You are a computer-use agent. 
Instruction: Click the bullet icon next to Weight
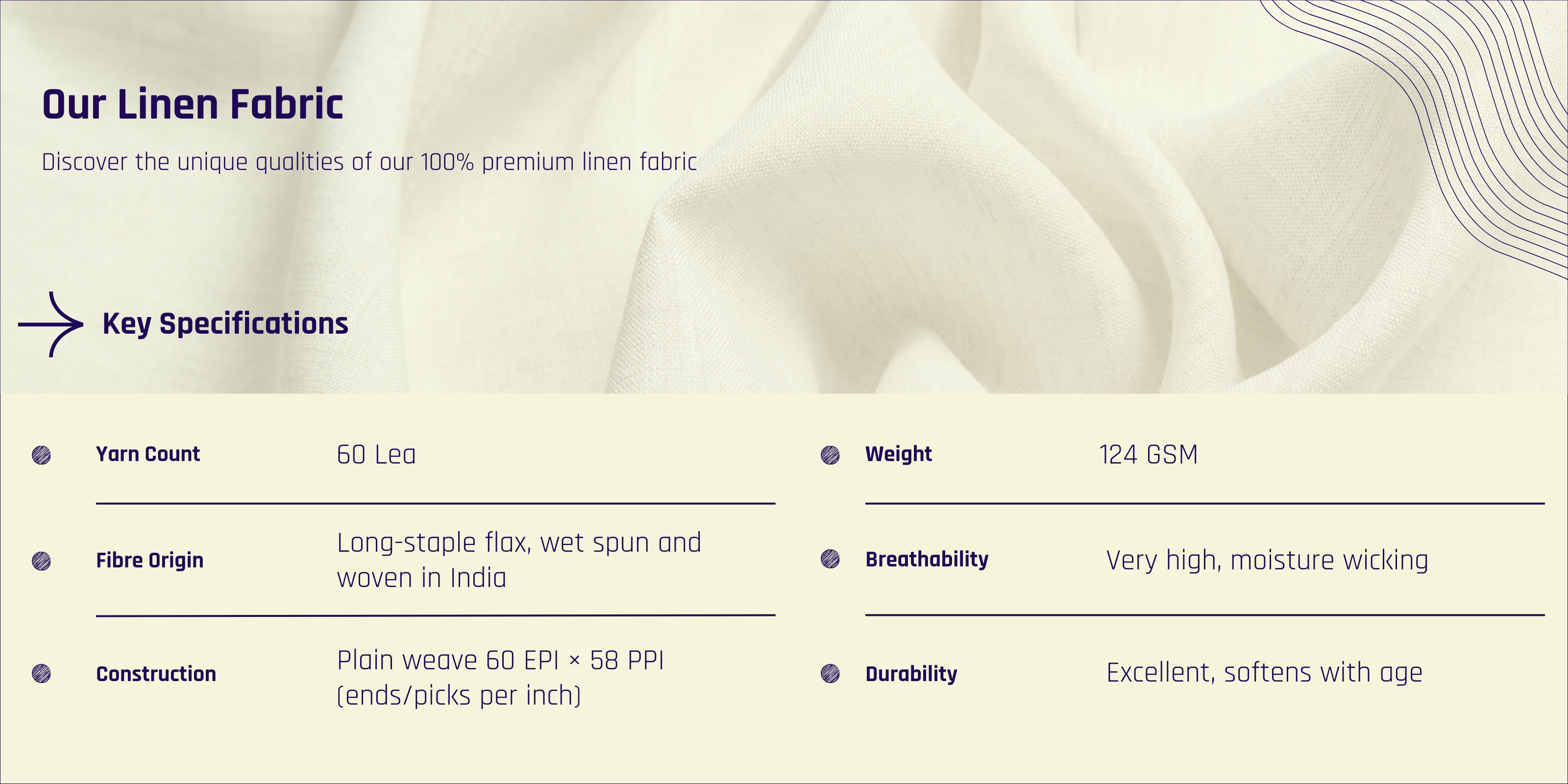point(830,455)
